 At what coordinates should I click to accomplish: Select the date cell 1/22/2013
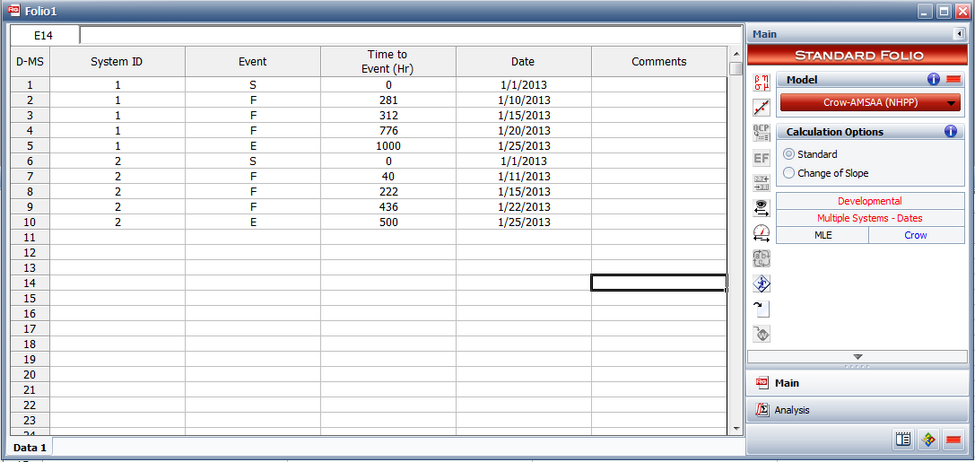523,206
